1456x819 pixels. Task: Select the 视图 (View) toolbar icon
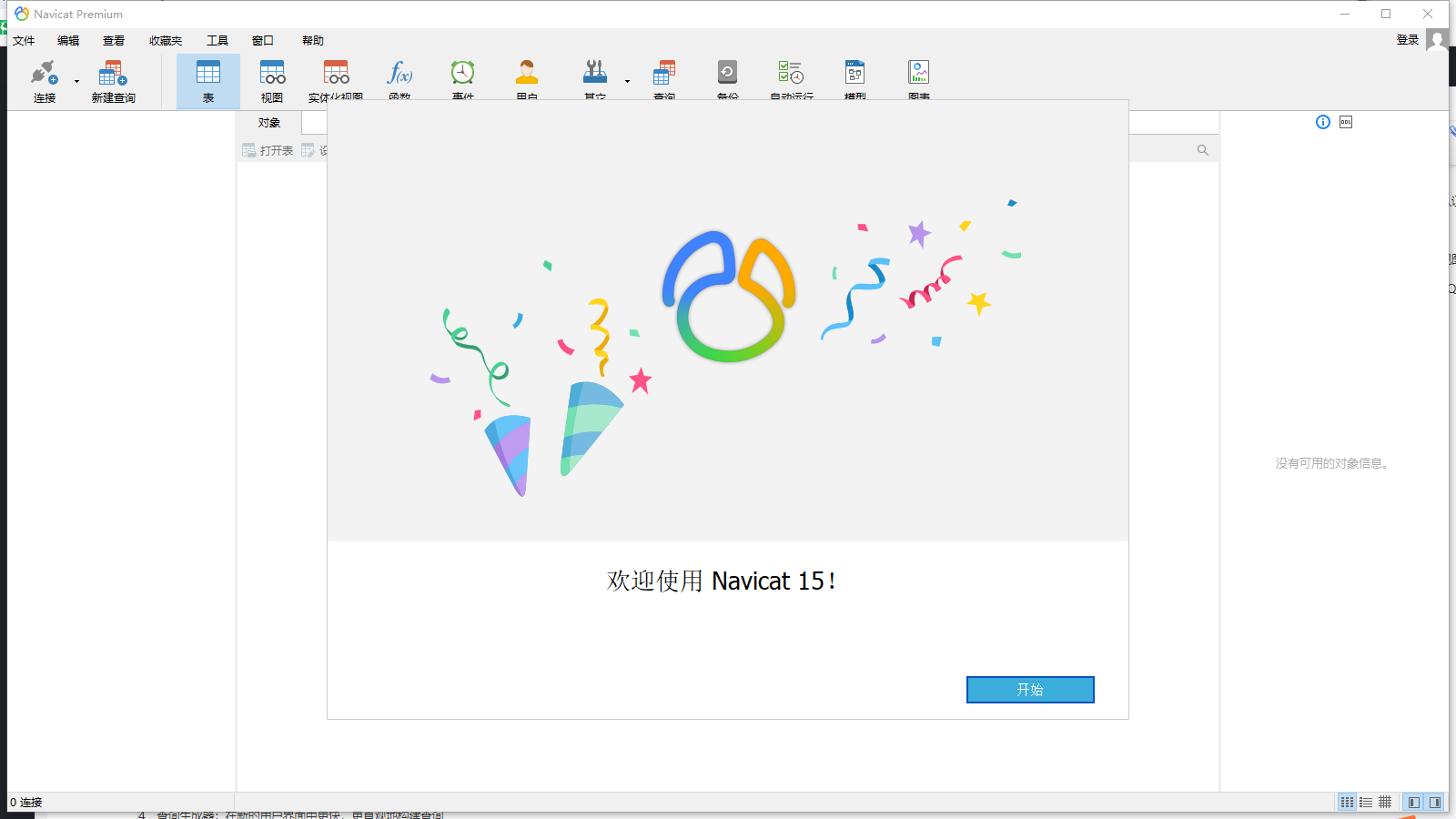[272, 80]
